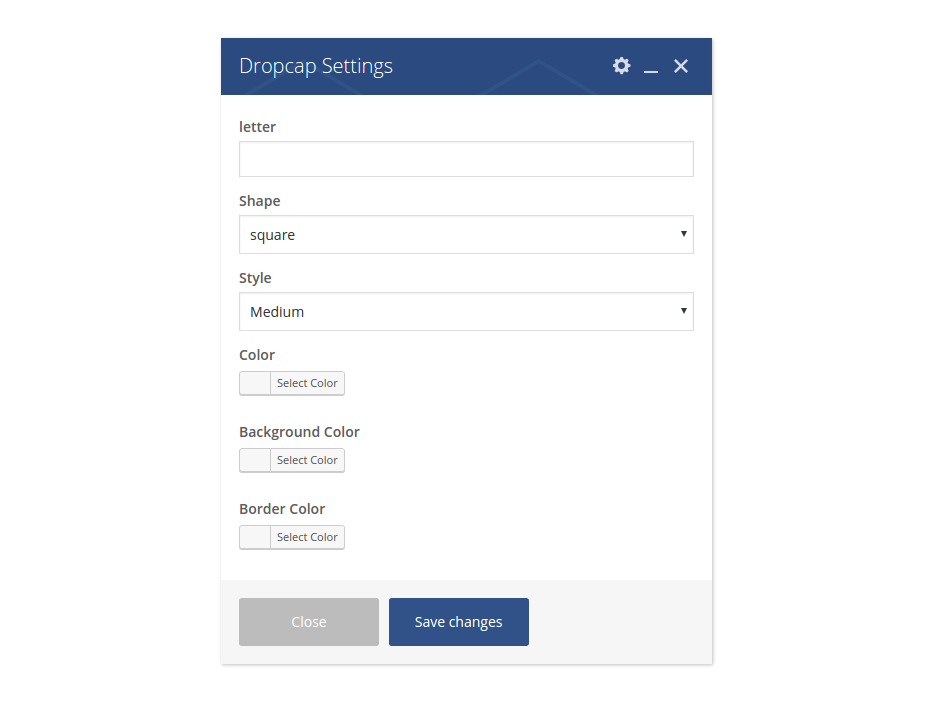Minimize the Dropcap Settings panel

coord(651,67)
